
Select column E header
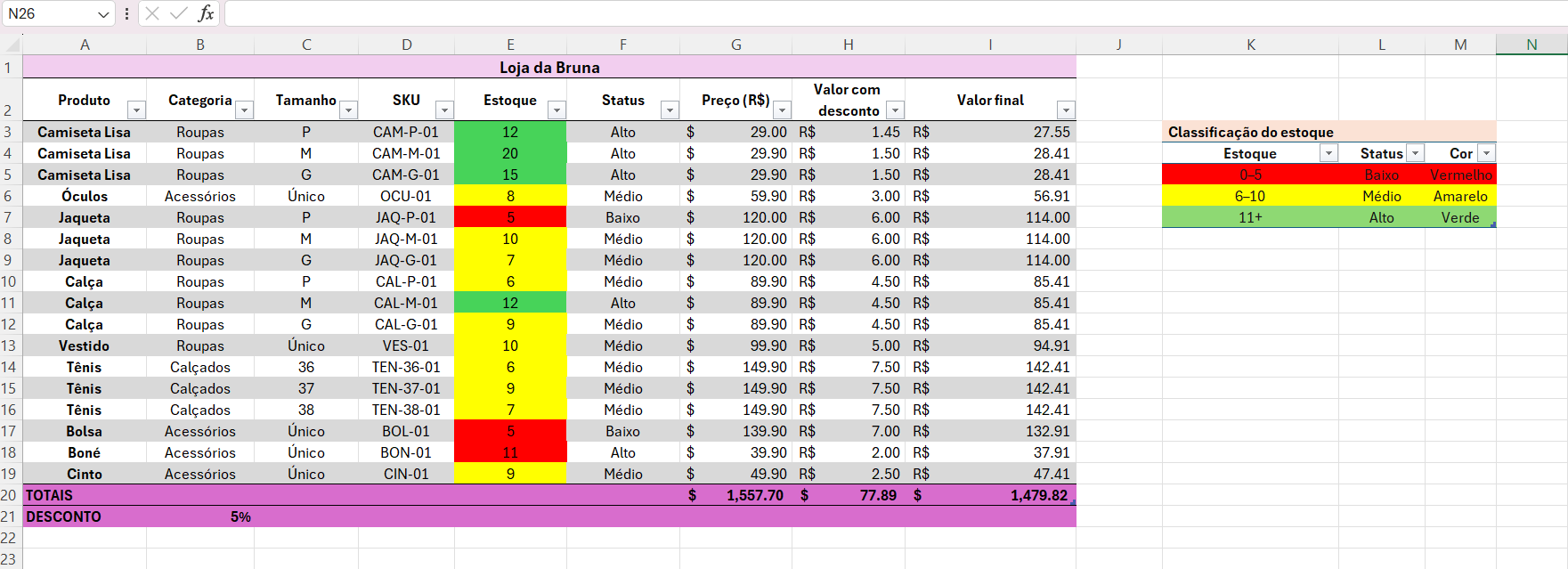point(510,45)
